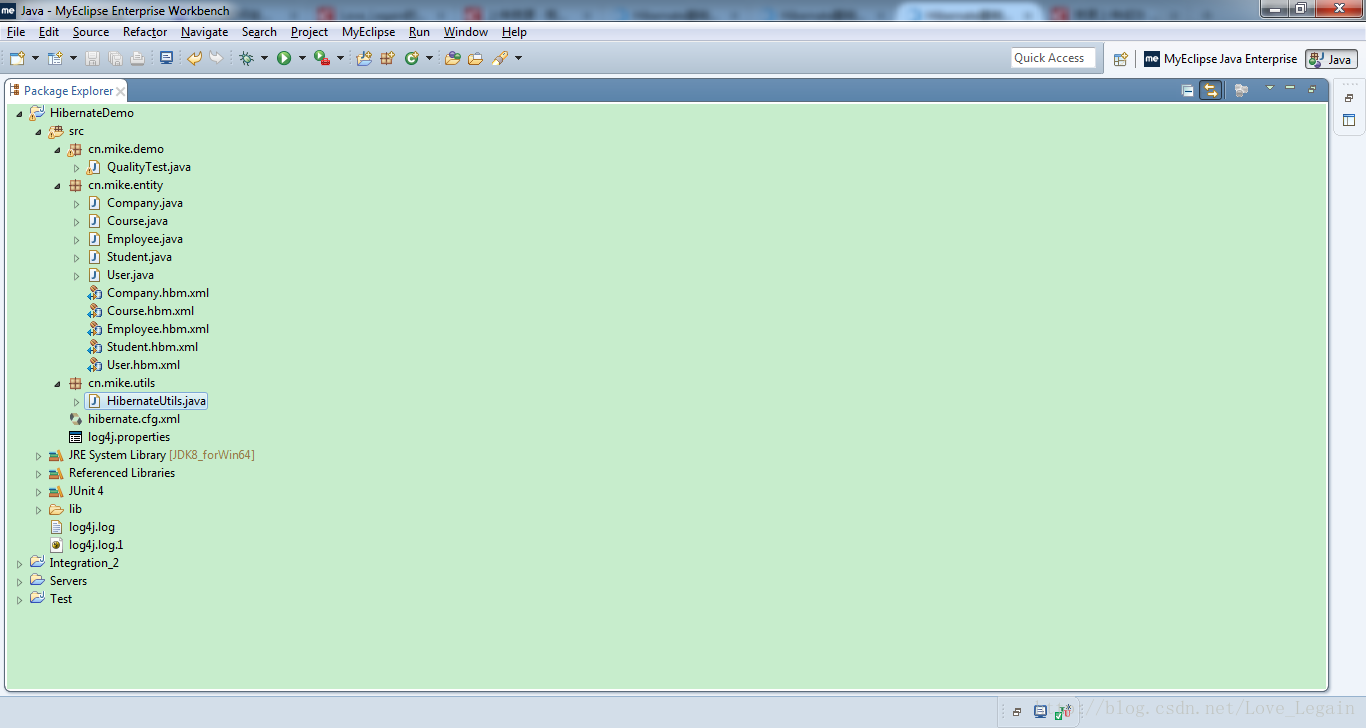Viewport: 1366px width, 728px height.
Task: Open the MyEclipse menu
Action: tap(368, 32)
